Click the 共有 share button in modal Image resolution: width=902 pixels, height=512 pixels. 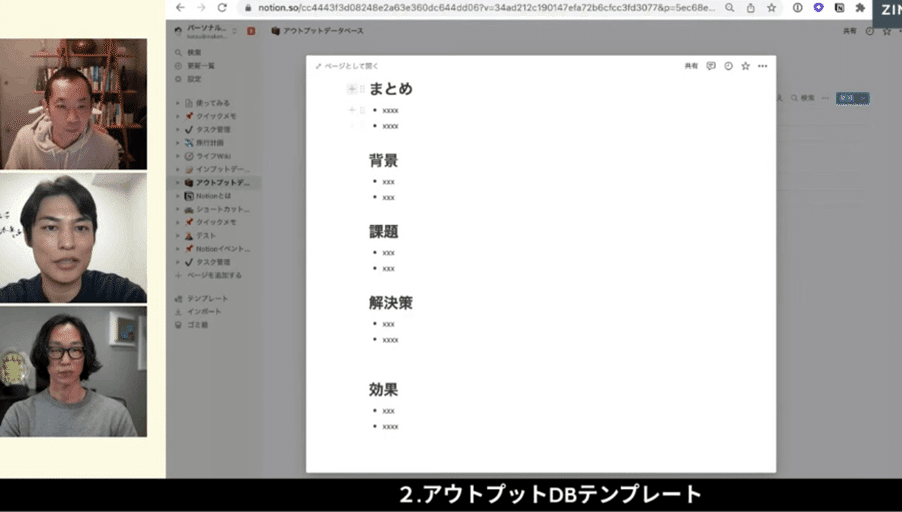(691, 66)
